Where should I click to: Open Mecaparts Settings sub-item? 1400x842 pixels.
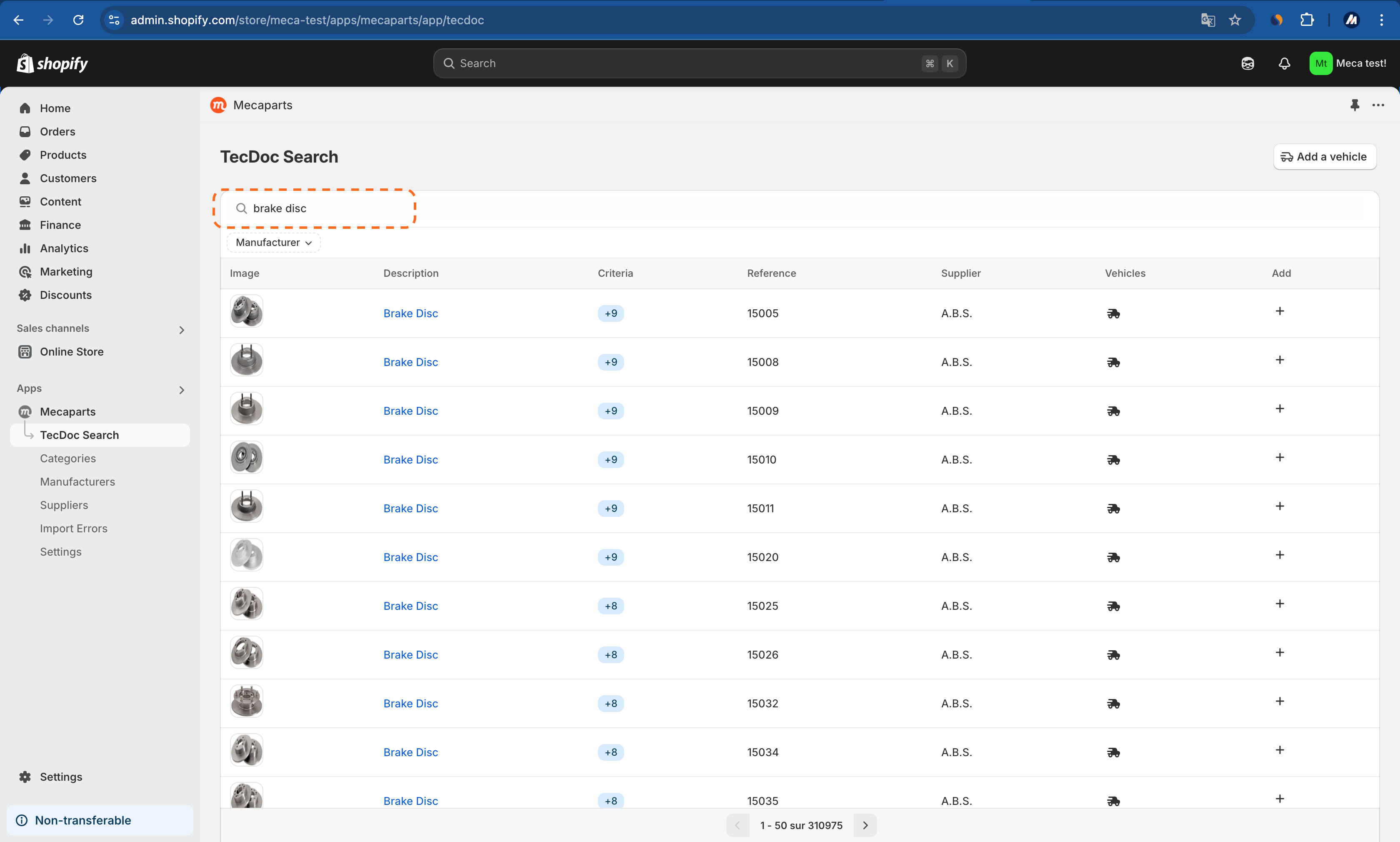[x=61, y=551]
